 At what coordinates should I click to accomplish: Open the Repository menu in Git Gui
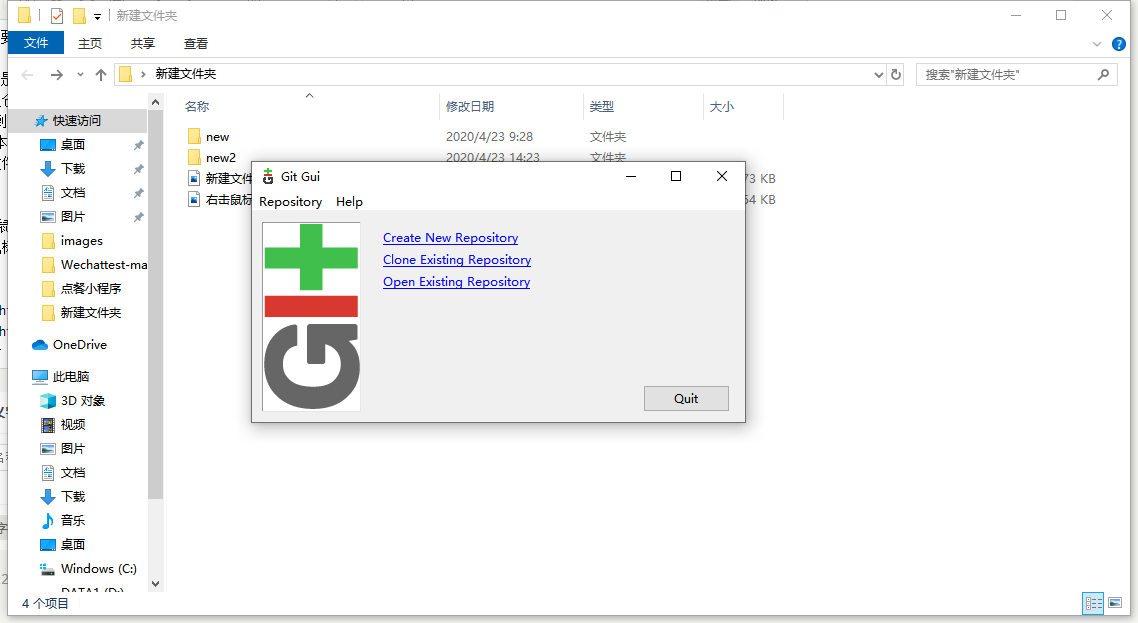pyautogui.click(x=290, y=202)
